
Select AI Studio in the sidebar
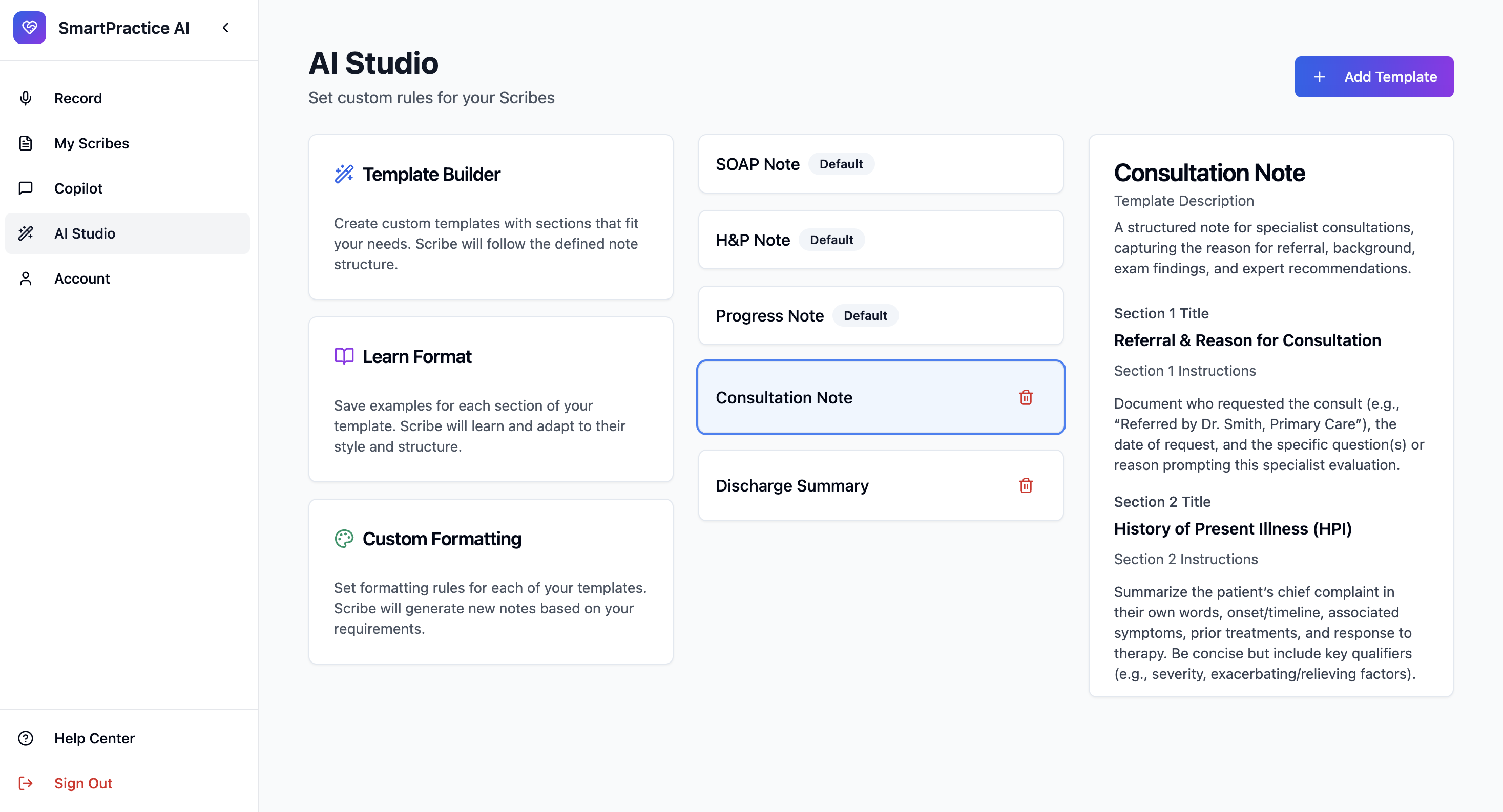coord(85,233)
